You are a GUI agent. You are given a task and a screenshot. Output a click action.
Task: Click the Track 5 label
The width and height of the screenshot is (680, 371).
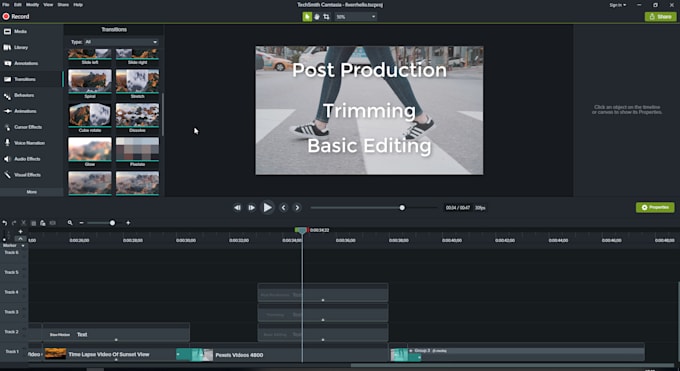click(x=12, y=272)
